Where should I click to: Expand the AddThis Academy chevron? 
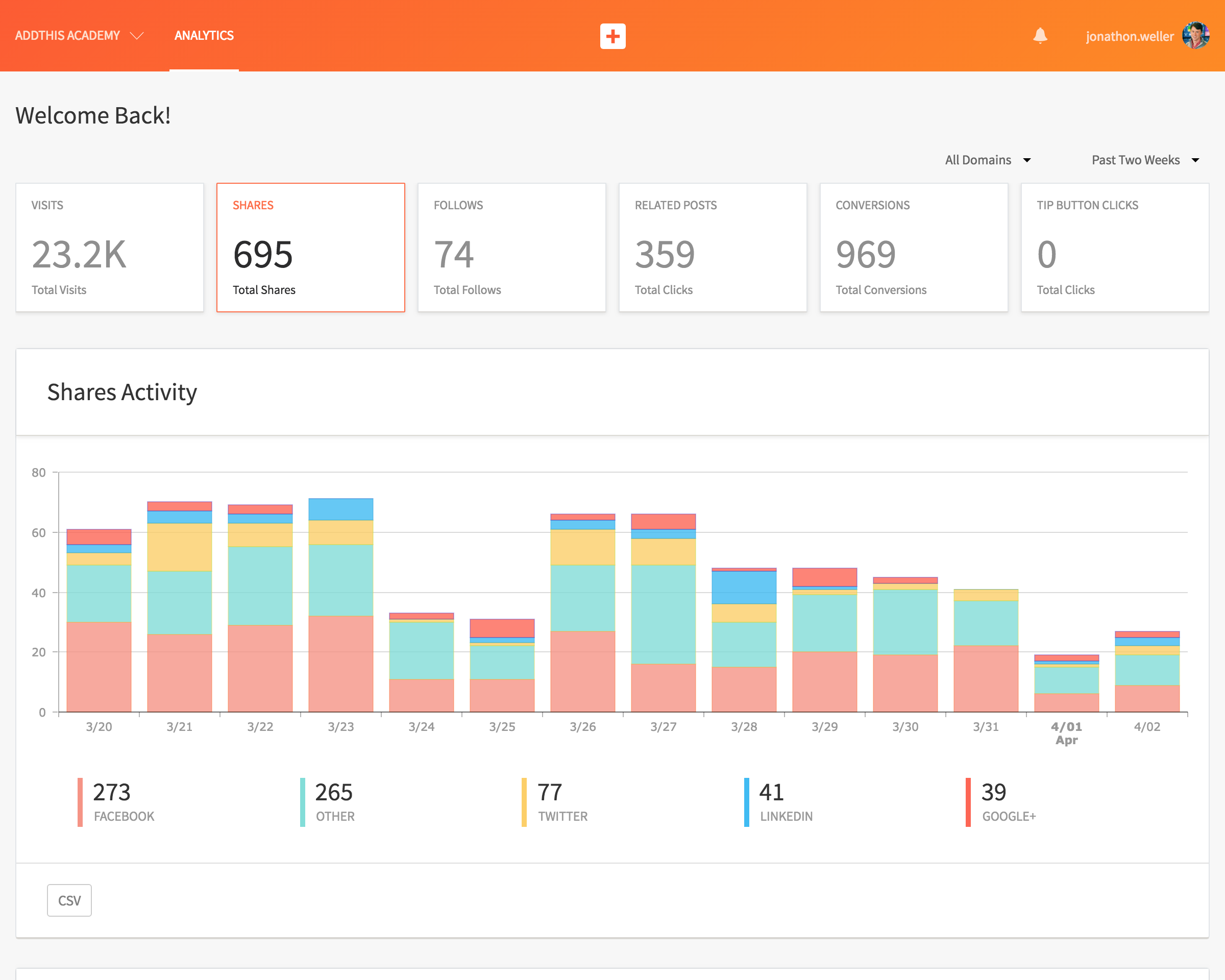click(x=137, y=36)
